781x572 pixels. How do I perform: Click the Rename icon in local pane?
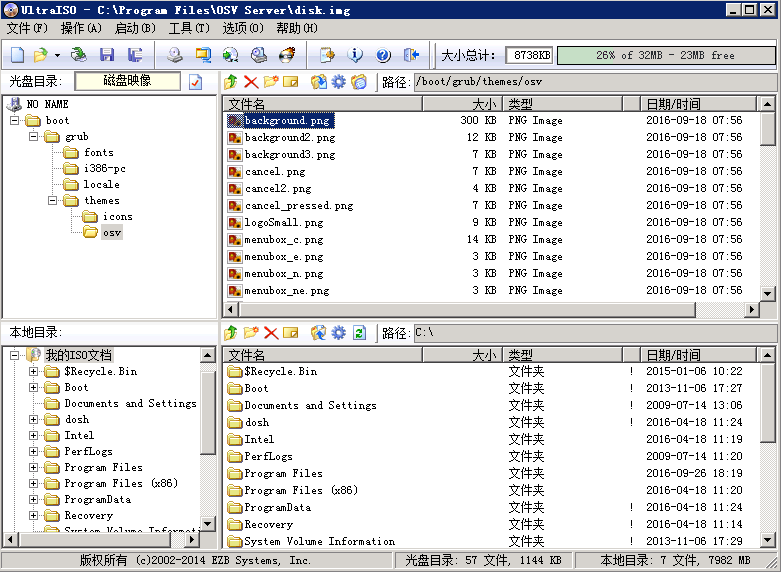click(x=290, y=333)
